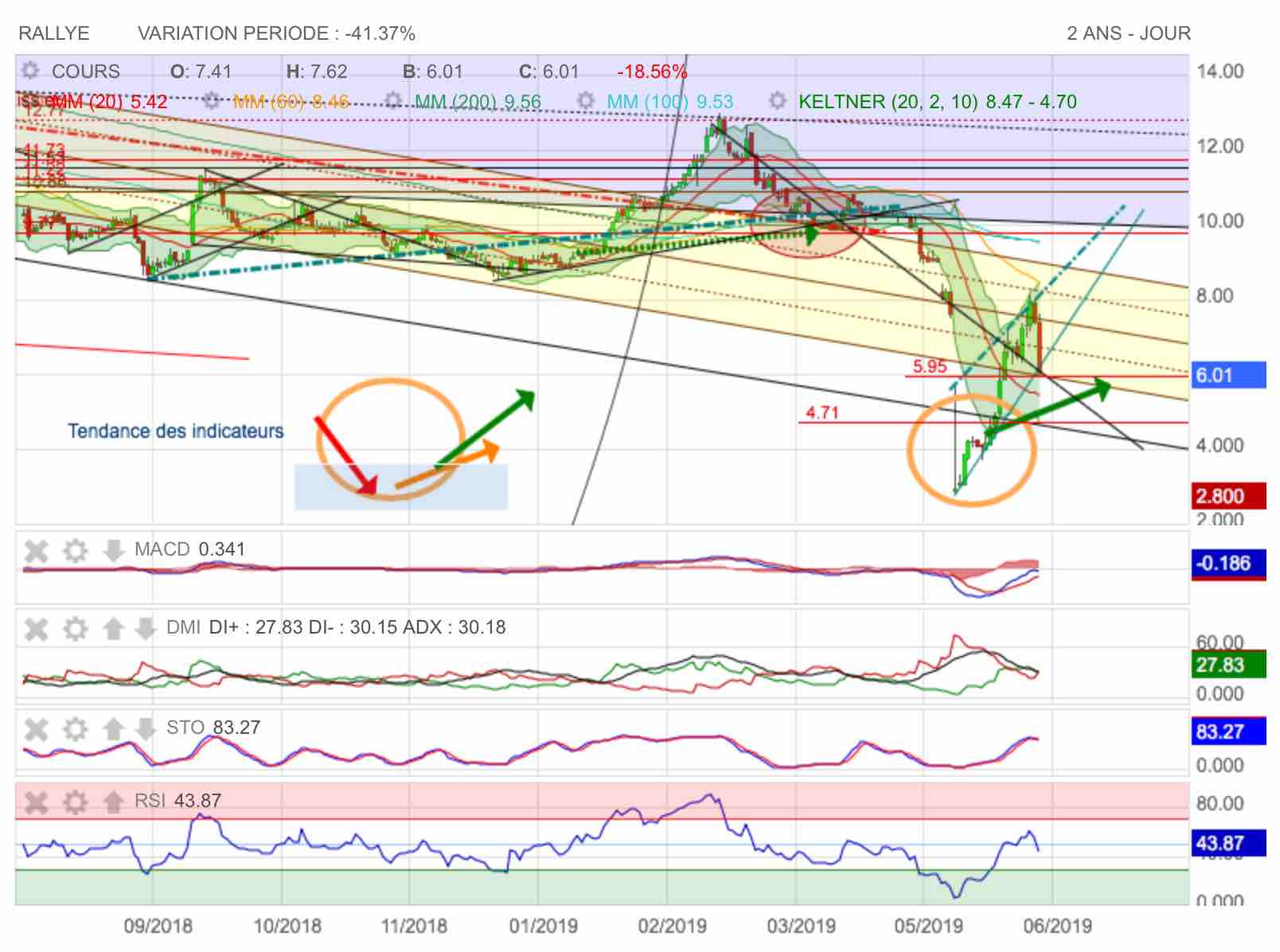Move STO panel down with arrow
This screenshot has height=952, width=1280.
(x=145, y=728)
